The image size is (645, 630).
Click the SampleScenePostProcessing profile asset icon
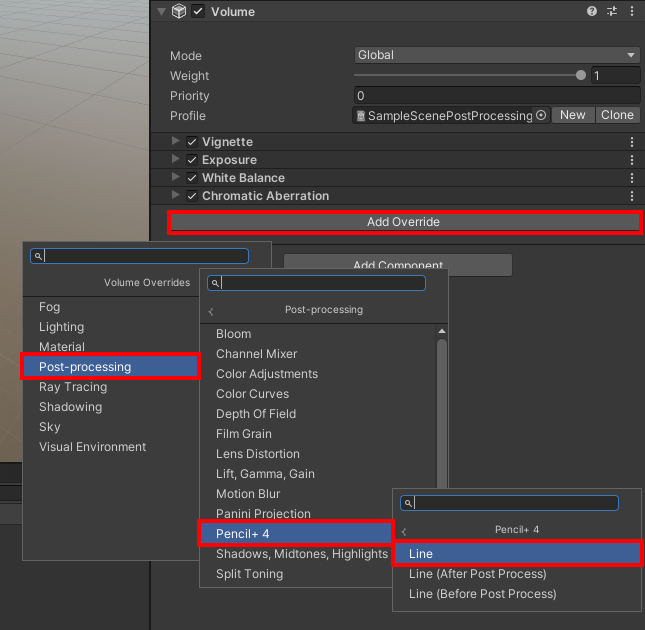361,116
